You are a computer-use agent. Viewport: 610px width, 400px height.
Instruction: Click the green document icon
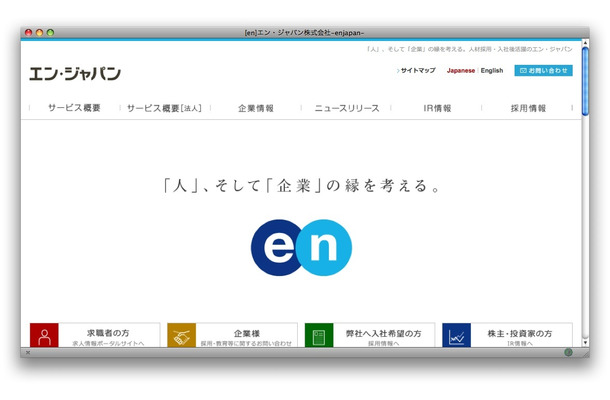tap(319, 335)
